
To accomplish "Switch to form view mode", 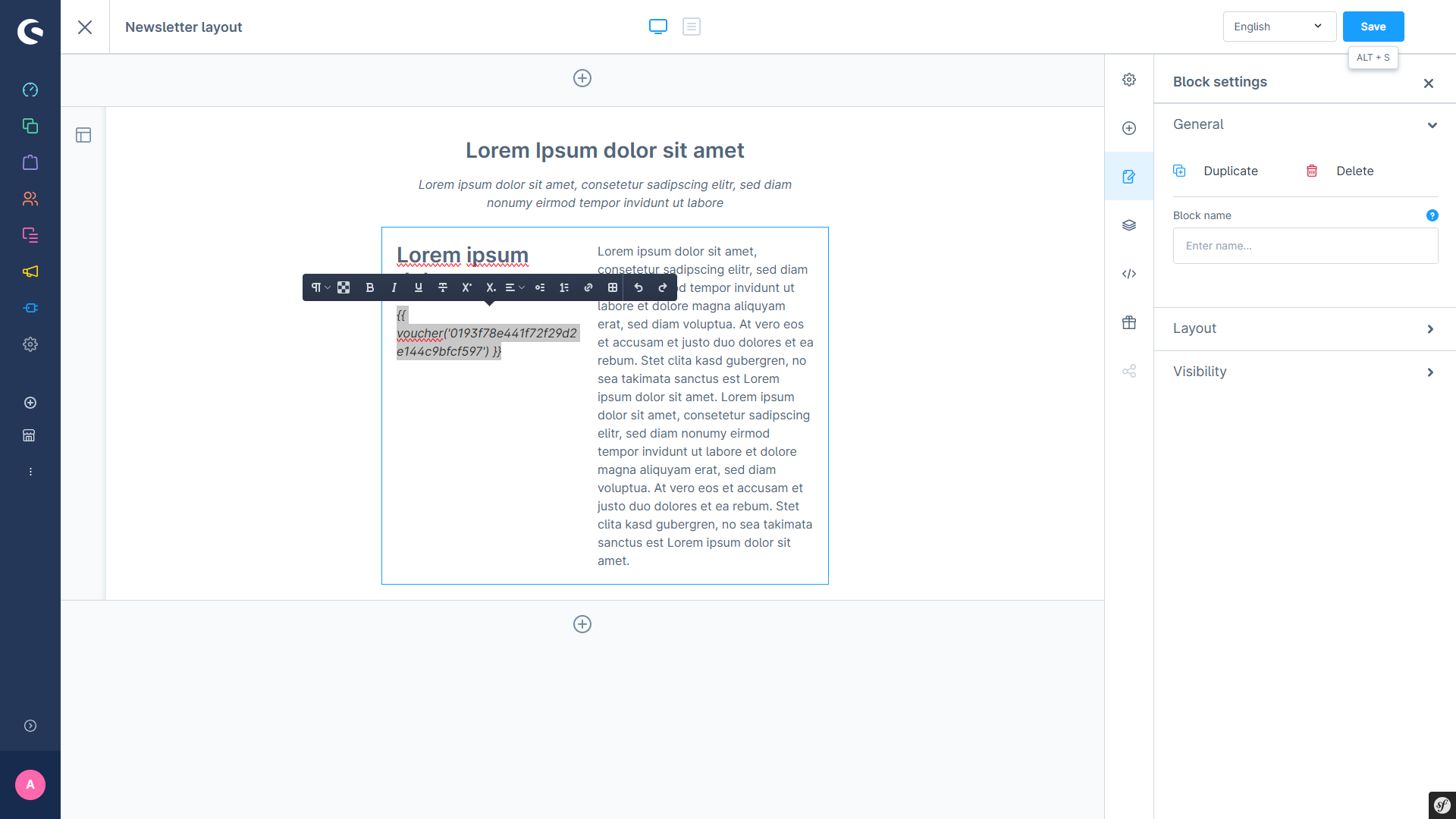I will (692, 27).
